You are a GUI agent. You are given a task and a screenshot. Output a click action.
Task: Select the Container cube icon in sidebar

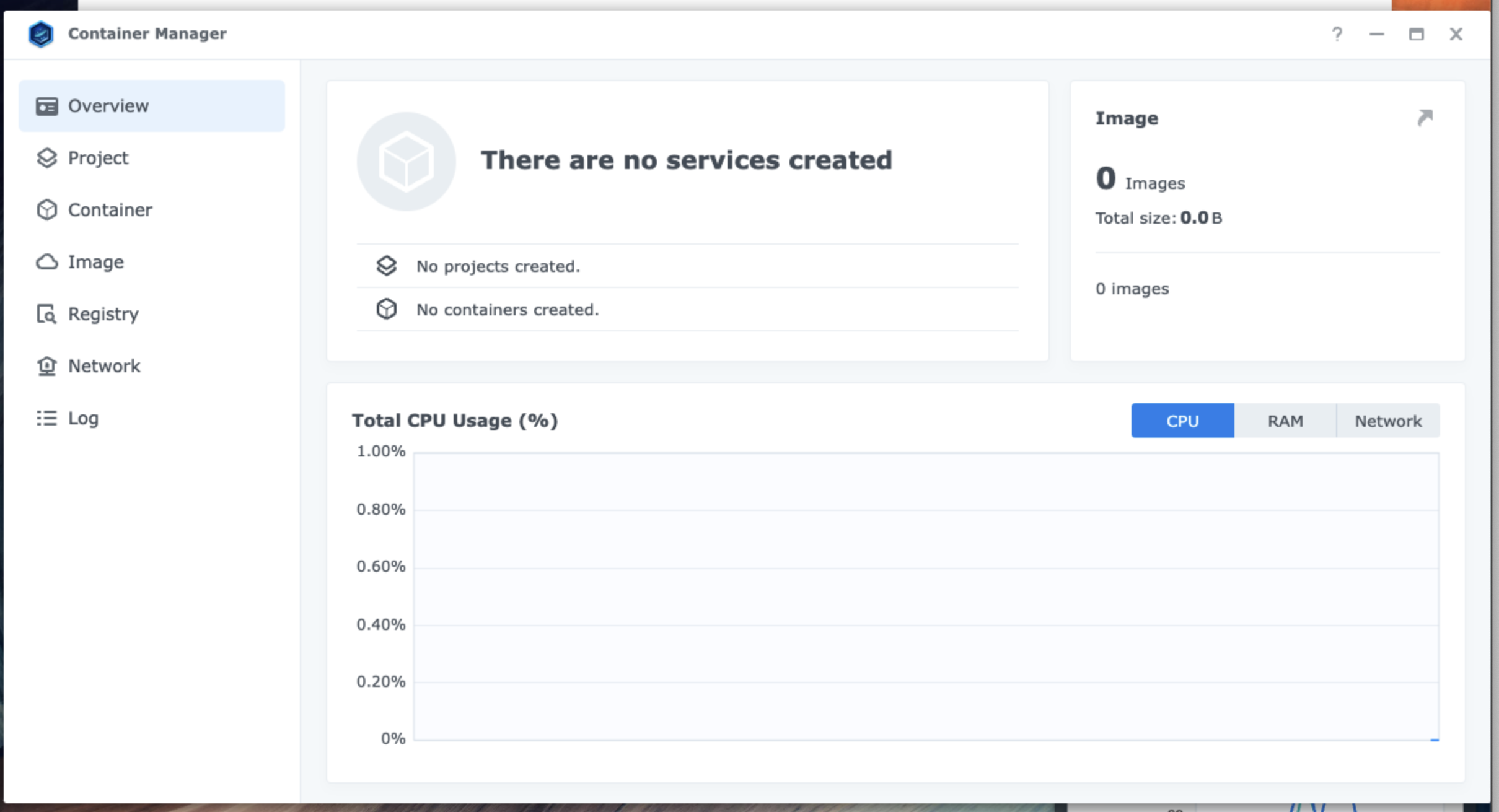[x=46, y=210]
